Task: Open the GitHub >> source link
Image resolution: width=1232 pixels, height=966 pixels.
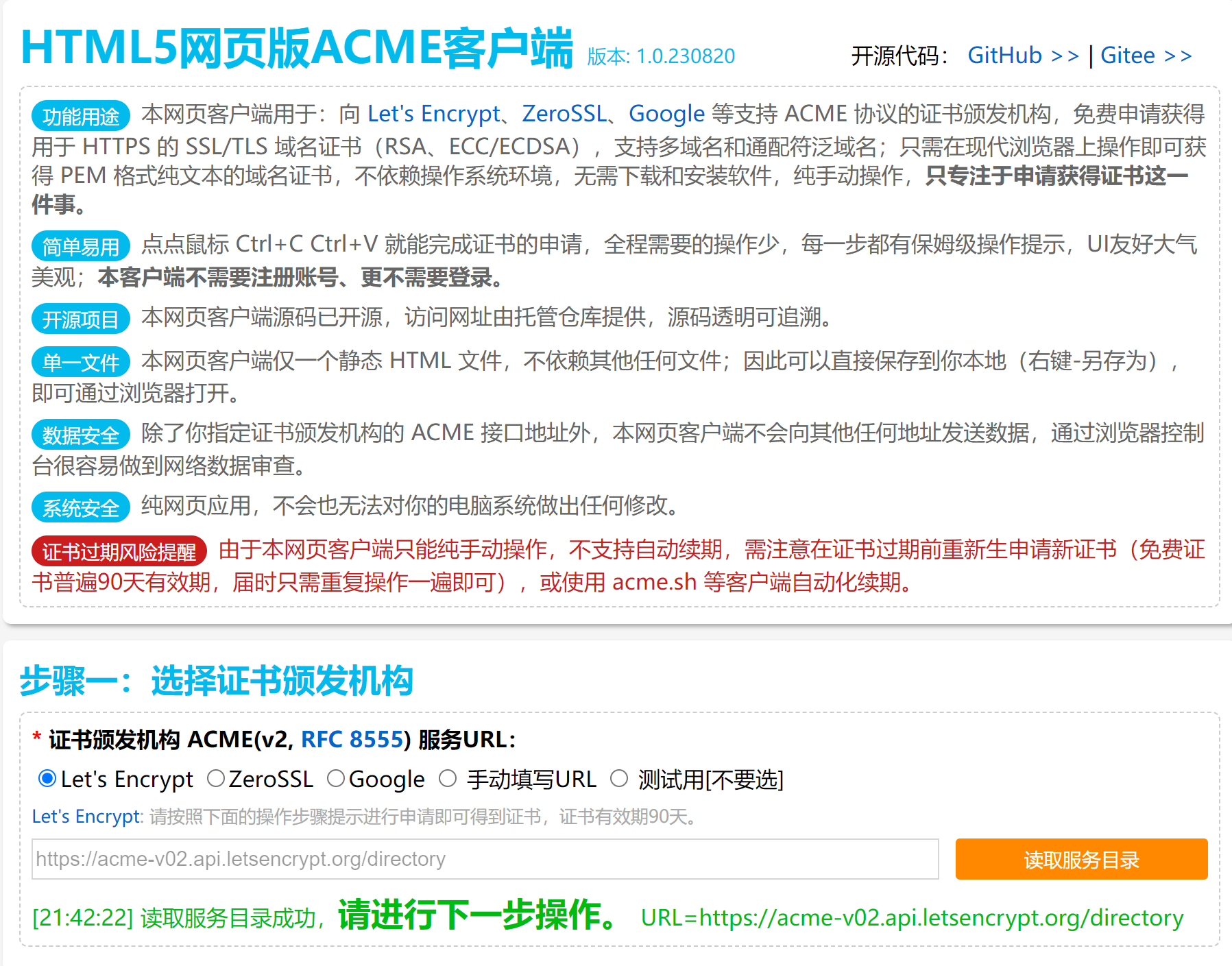Action: (1023, 55)
